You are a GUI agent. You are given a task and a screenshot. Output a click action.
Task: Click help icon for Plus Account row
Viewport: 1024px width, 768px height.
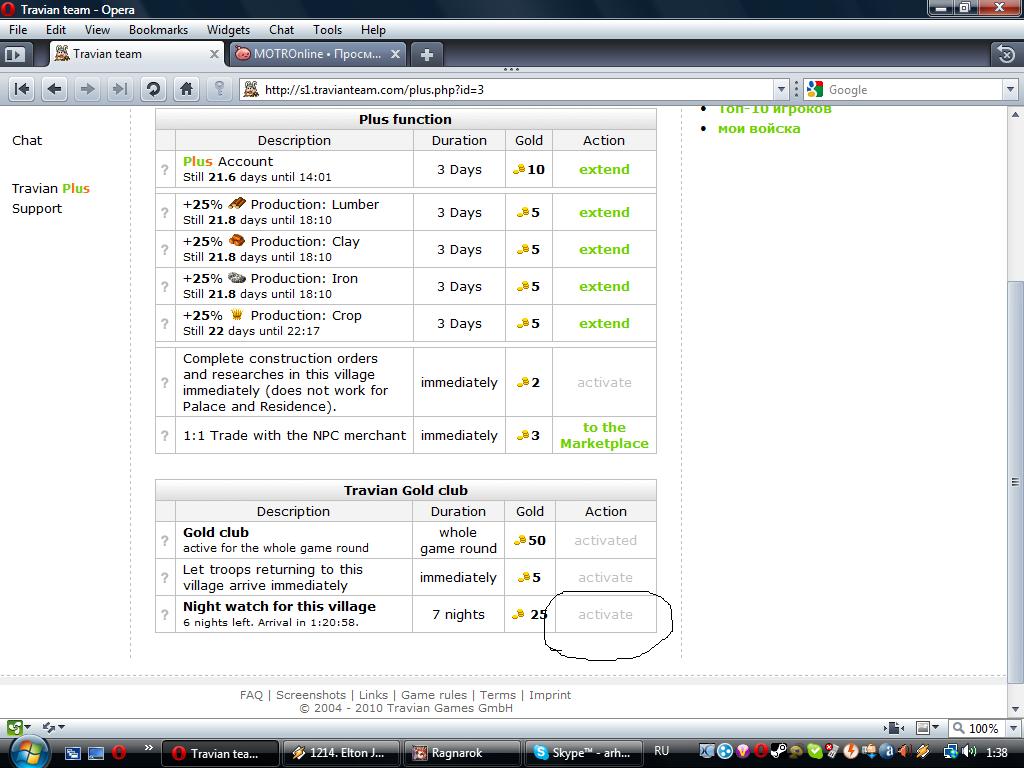coord(165,170)
